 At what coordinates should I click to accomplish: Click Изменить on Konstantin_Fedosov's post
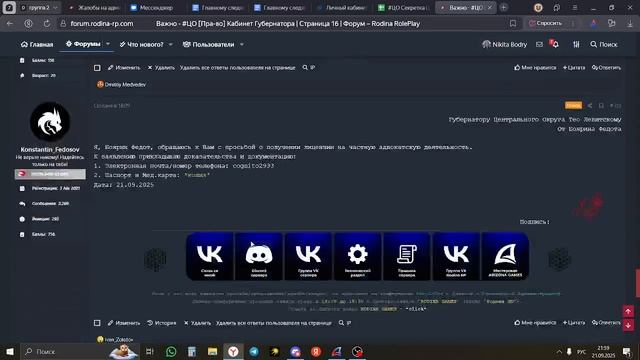tap(124, 323)
